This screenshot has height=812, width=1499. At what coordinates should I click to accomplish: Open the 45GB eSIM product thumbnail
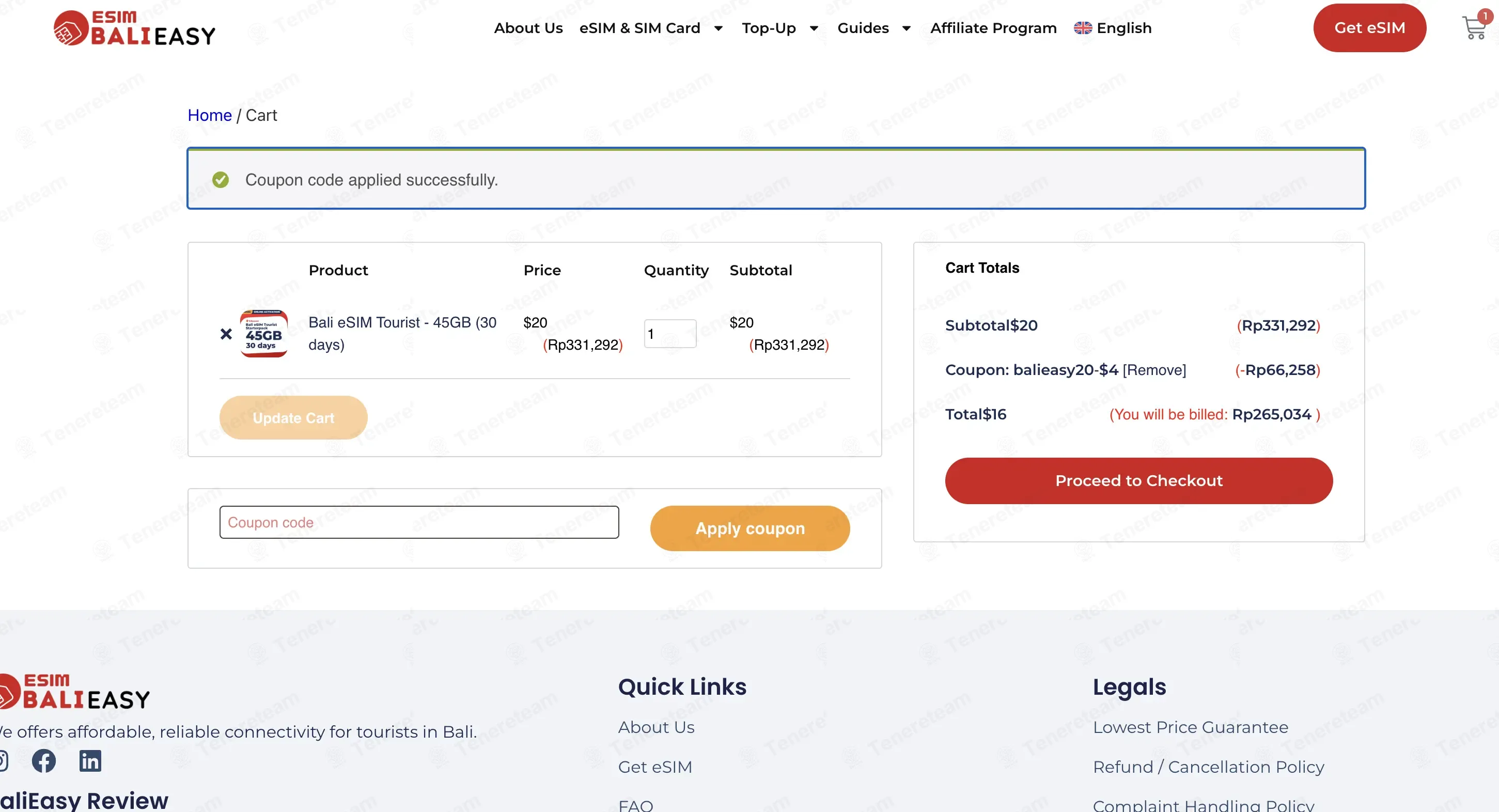point(263,334)
